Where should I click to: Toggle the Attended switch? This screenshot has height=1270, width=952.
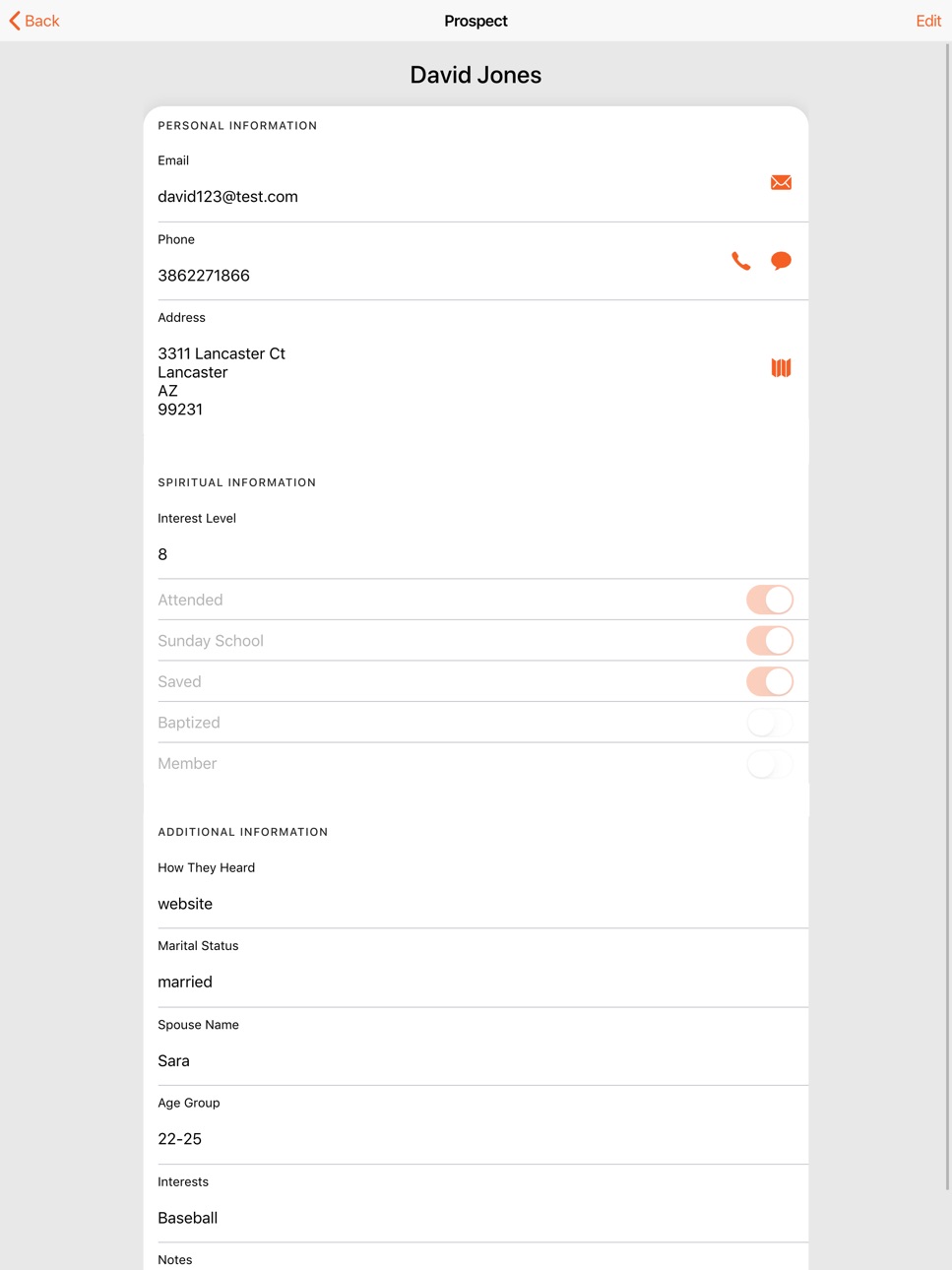tap(770, 600)
